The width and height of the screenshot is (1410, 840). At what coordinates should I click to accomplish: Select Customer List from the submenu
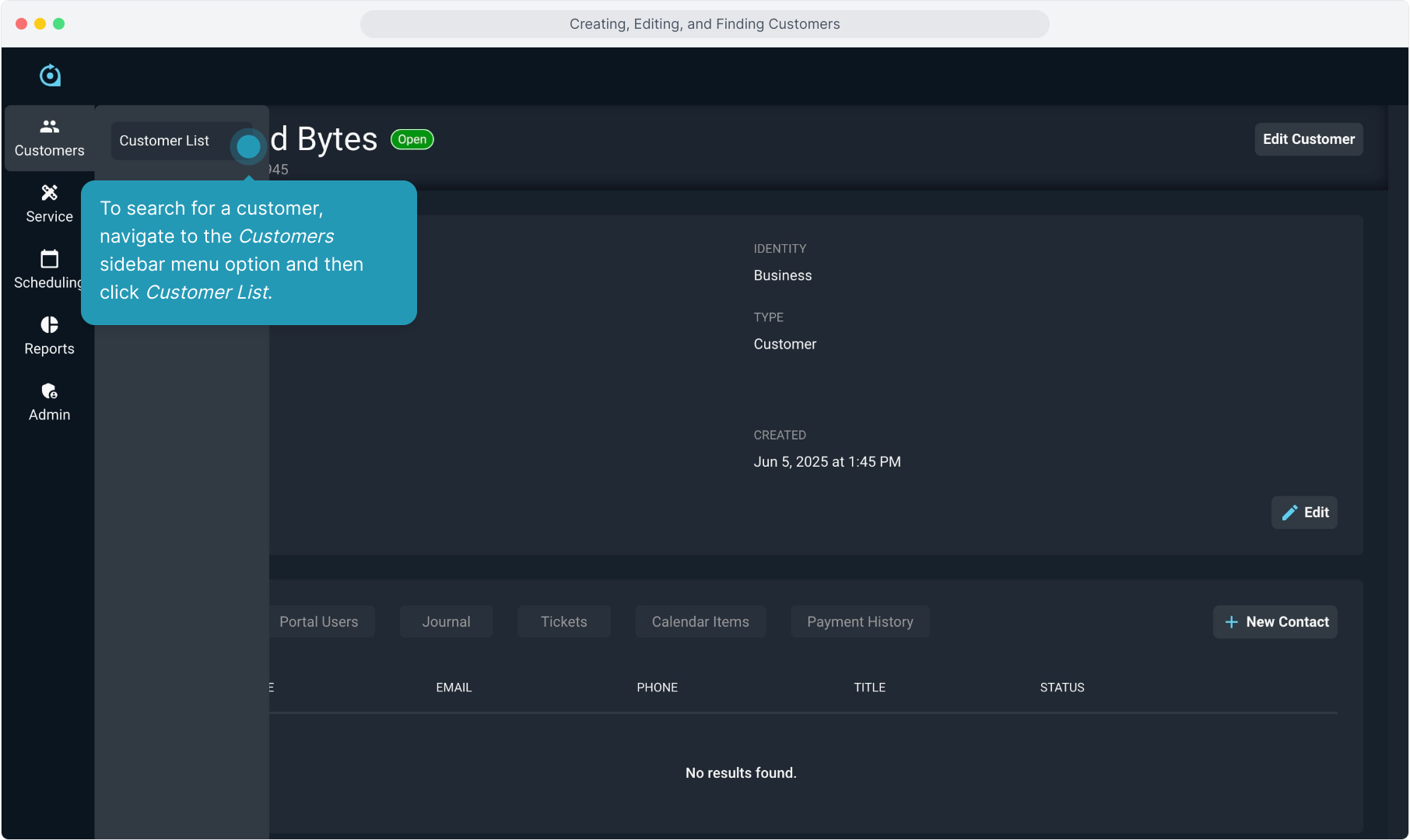point(164,141)
